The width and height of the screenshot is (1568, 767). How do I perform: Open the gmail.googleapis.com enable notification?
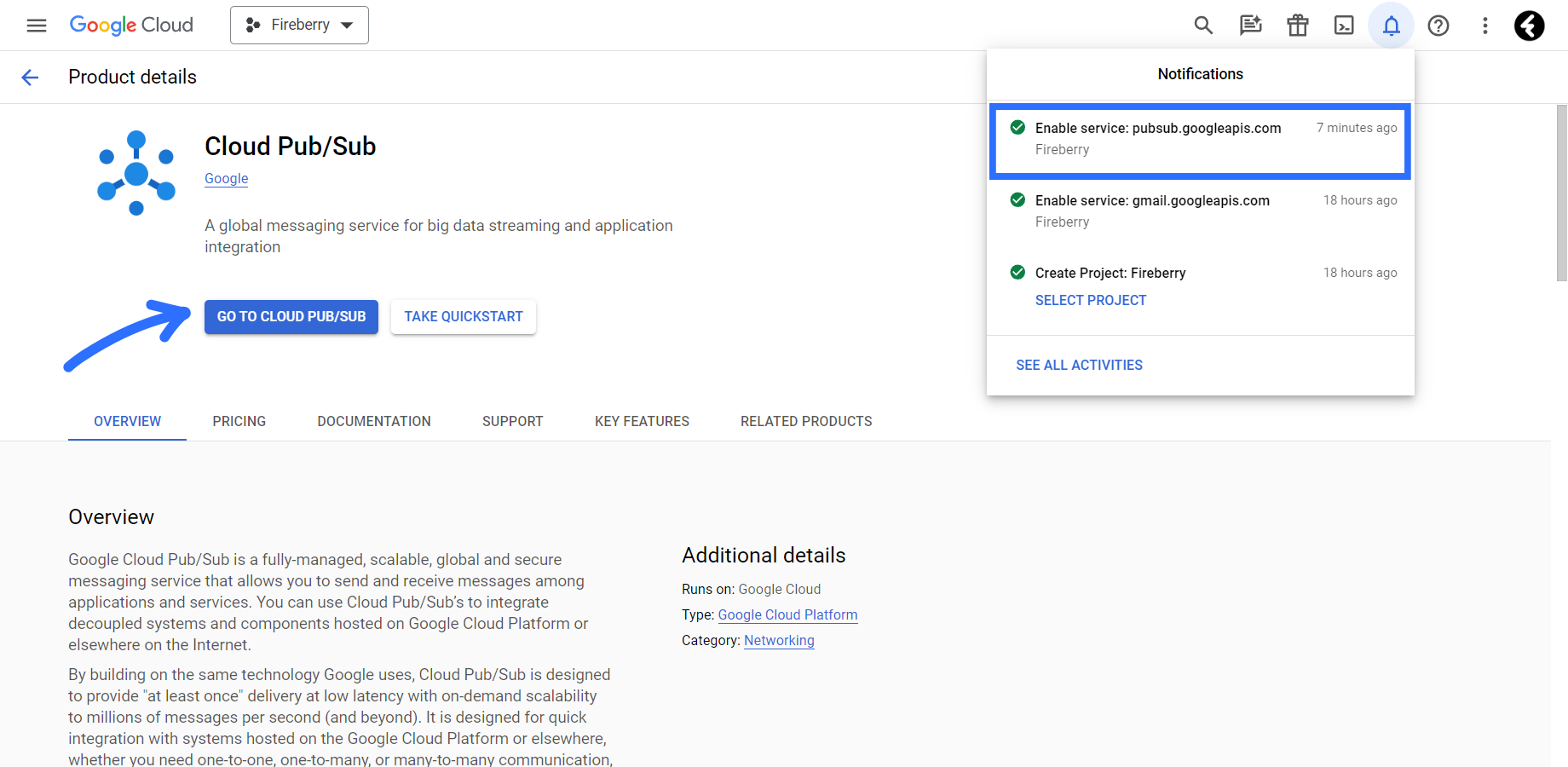point(1200,211)
